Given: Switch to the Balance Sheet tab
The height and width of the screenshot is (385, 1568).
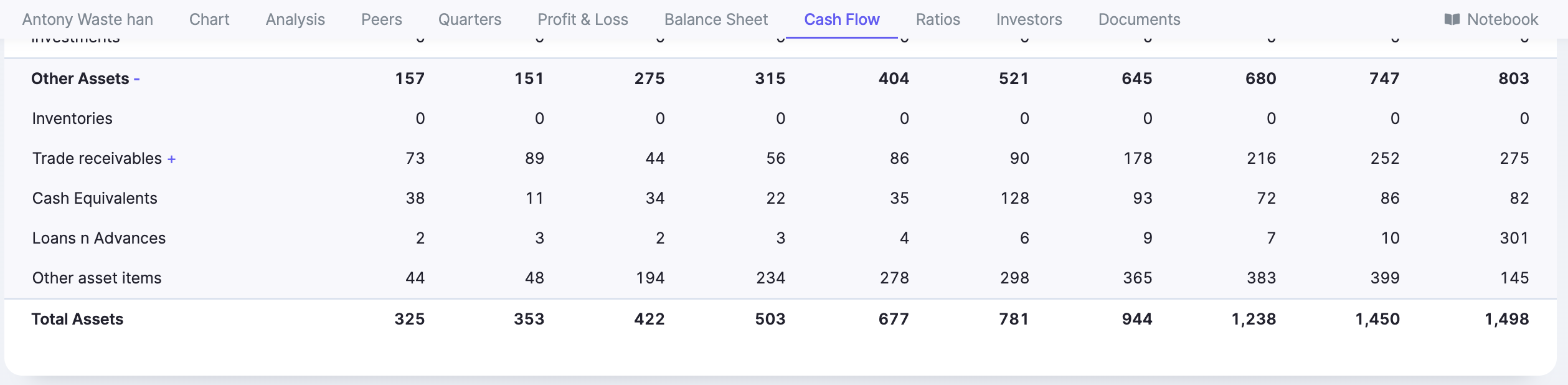Looking at the screenshot, I should click(716, 19).
